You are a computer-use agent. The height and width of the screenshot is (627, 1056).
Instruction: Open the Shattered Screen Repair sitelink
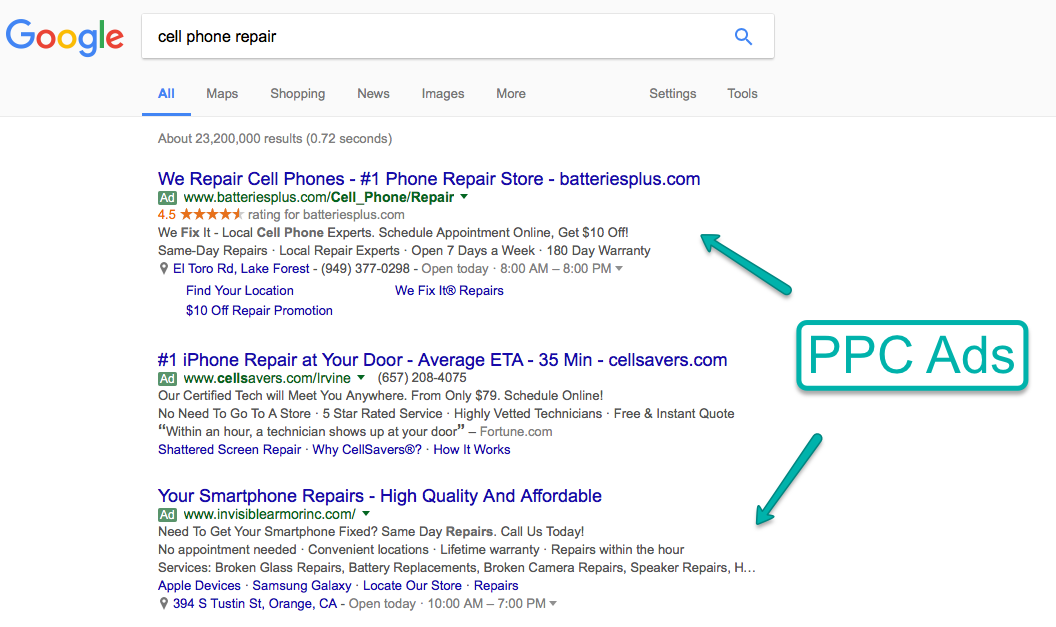tap(230, 449)
